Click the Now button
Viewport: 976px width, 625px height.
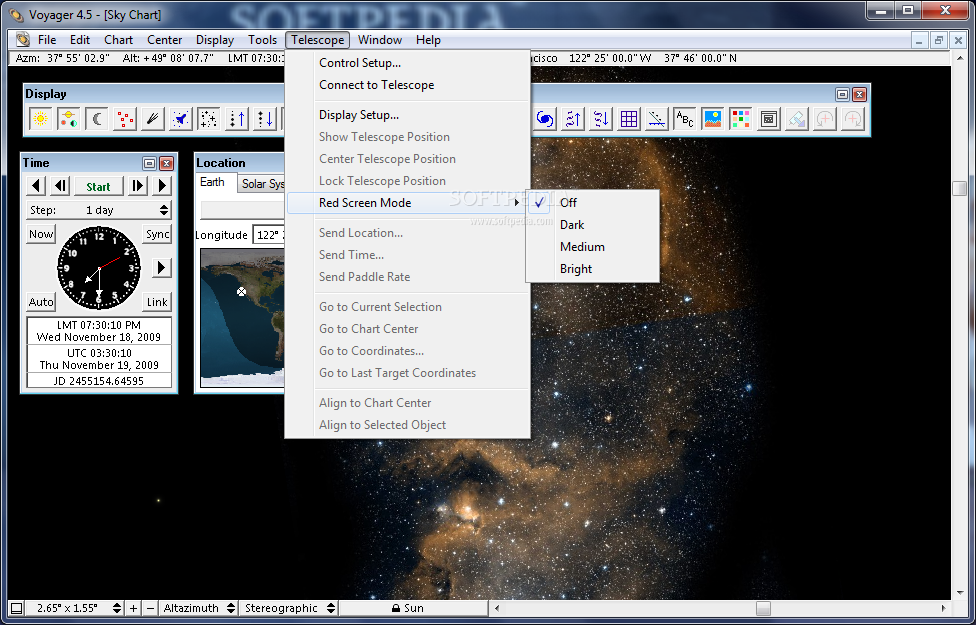tap(41, 234)
